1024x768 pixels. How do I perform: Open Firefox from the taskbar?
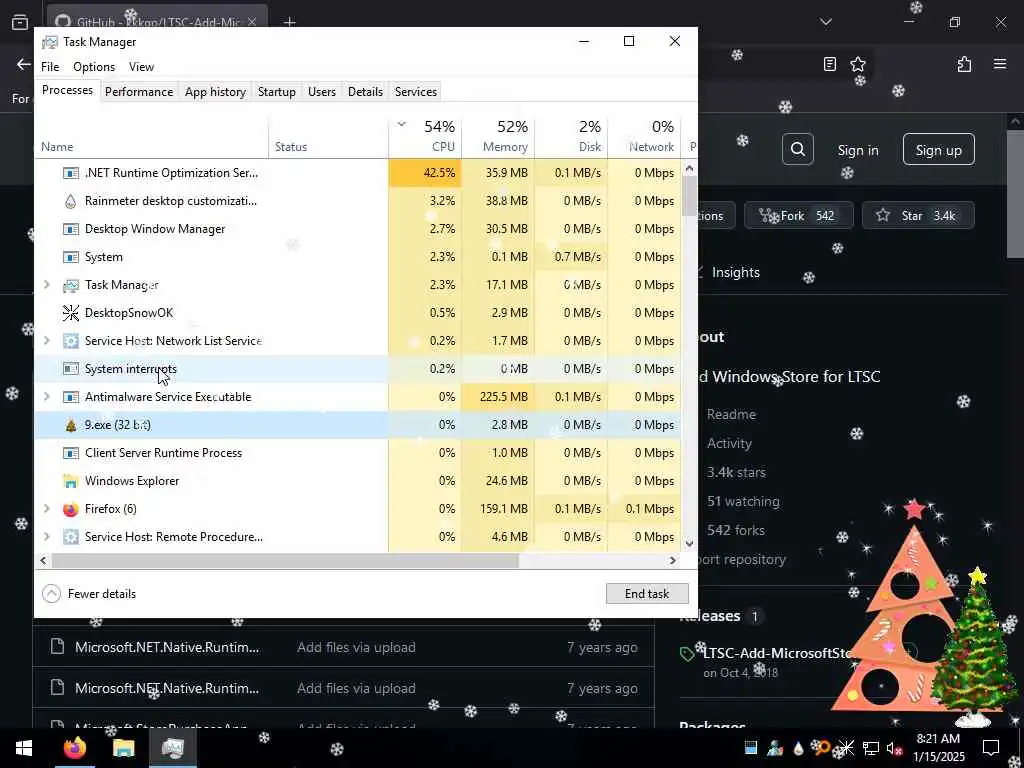[74, 748]
